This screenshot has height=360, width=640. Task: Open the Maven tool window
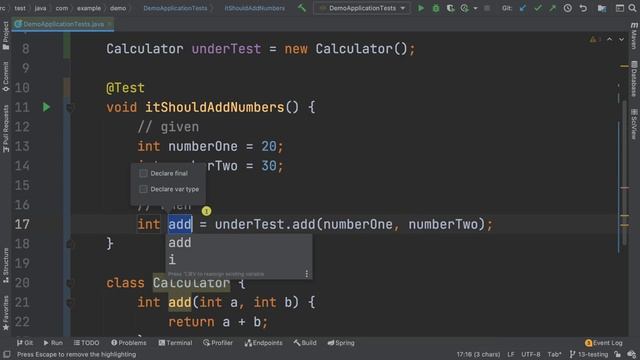coord(634,36)
